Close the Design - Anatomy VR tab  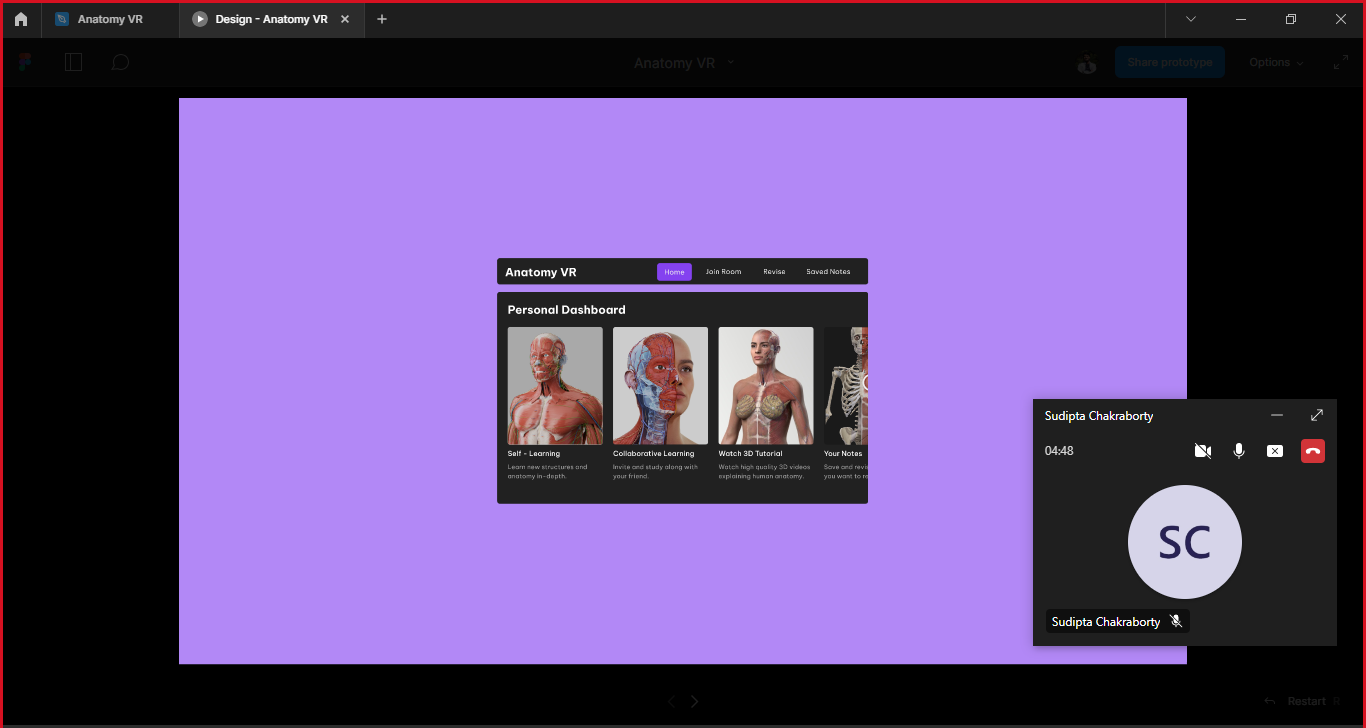[345, 19]
